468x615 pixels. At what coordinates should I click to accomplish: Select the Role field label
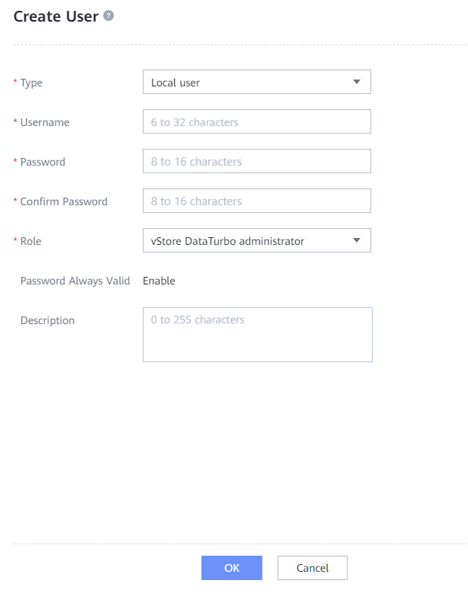pos(31,241)
